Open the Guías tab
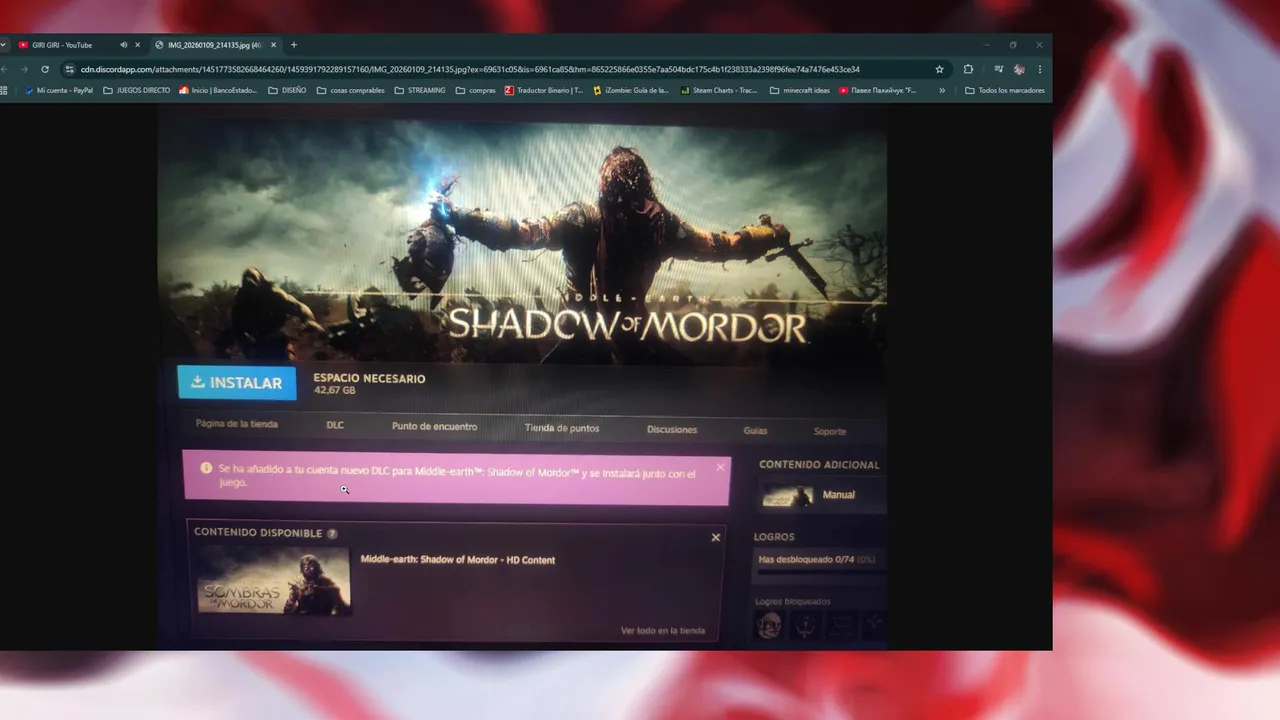 coord(755,431)
